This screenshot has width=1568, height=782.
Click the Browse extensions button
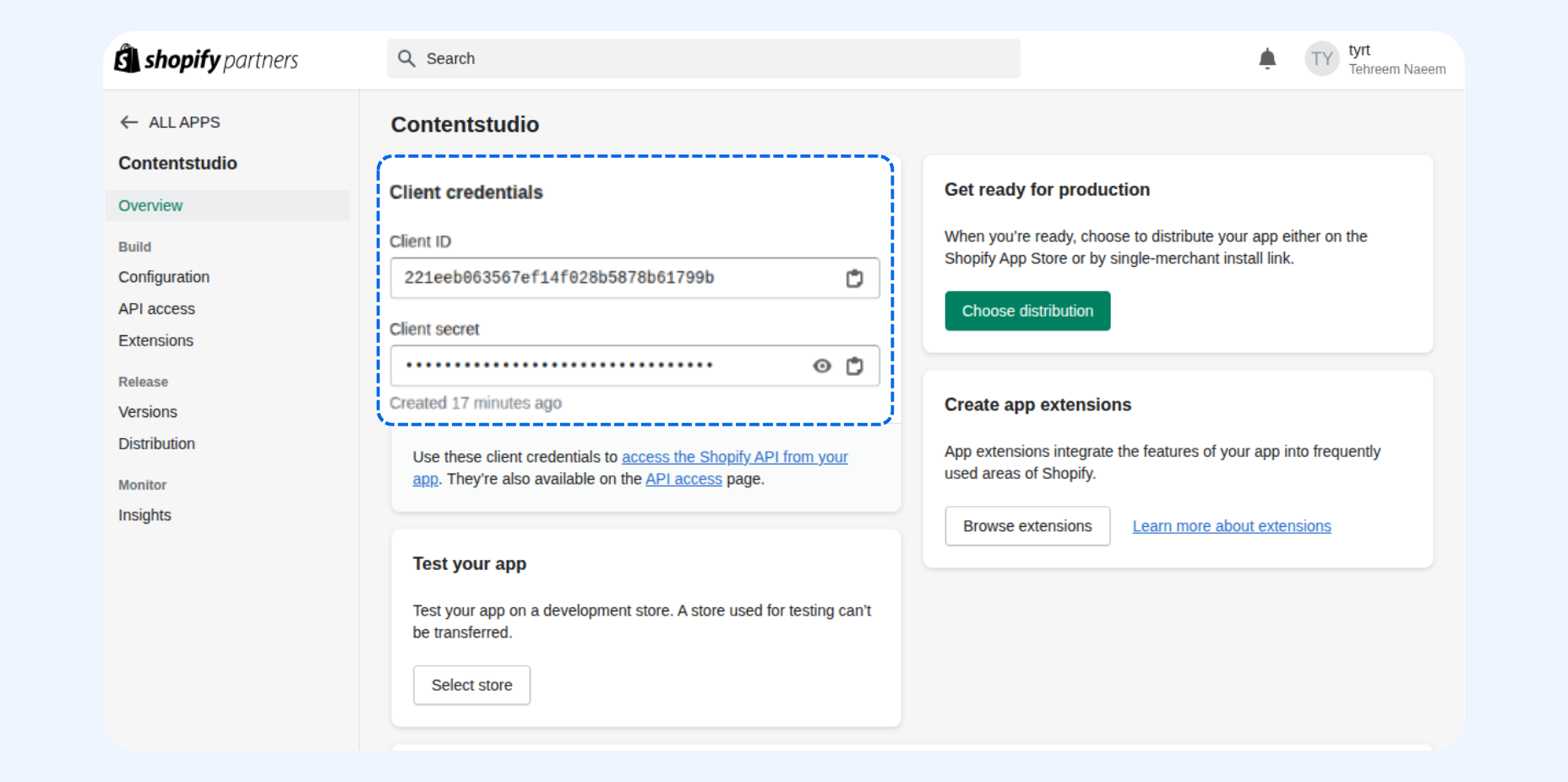pos(1027,526)
